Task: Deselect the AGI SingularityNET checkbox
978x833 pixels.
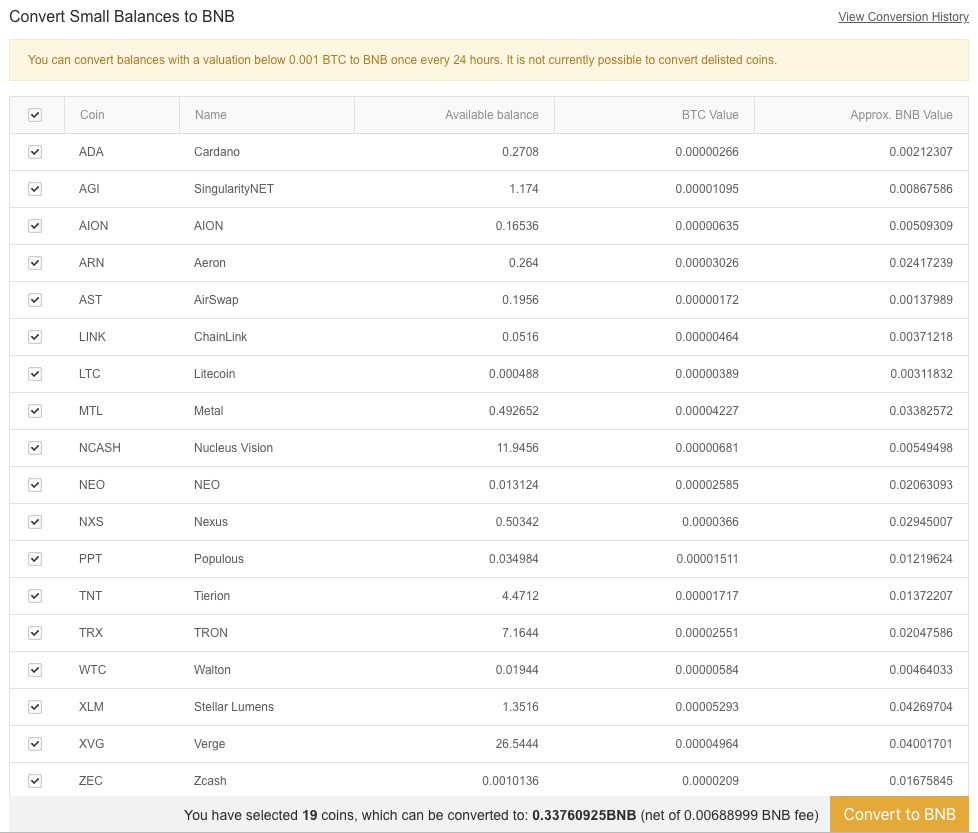Action: 35,189
